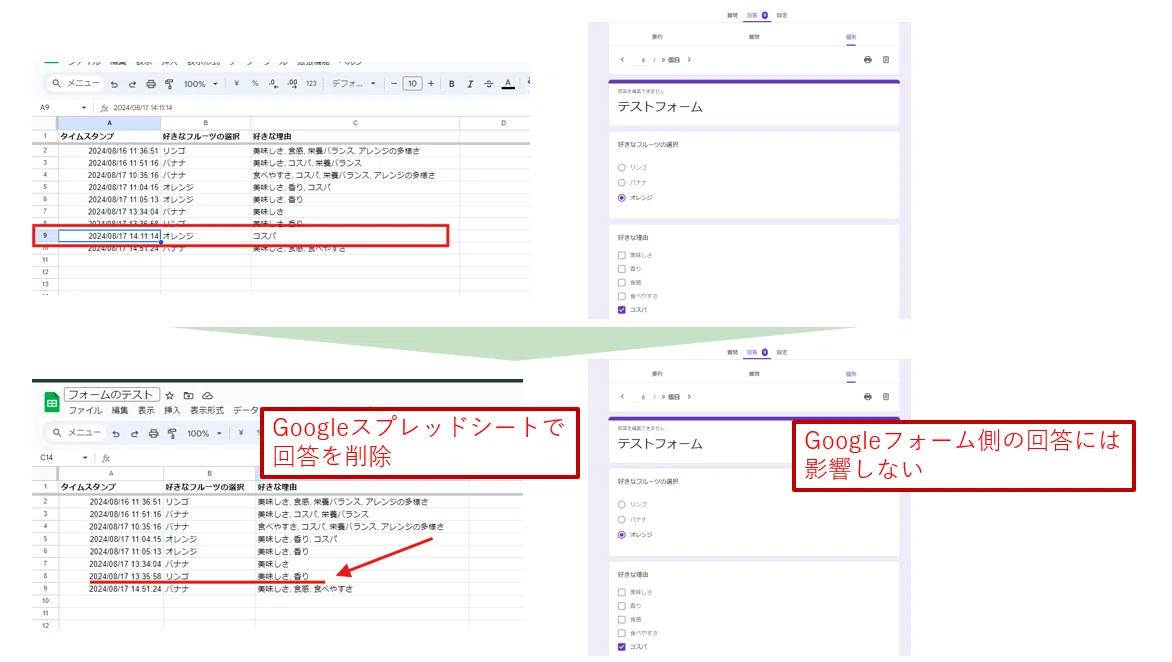The image size is (1172, 662).
Task: Open the ファイル menu in lower spreadsheet
Action: pyautogui.click(x=85, y=410)
